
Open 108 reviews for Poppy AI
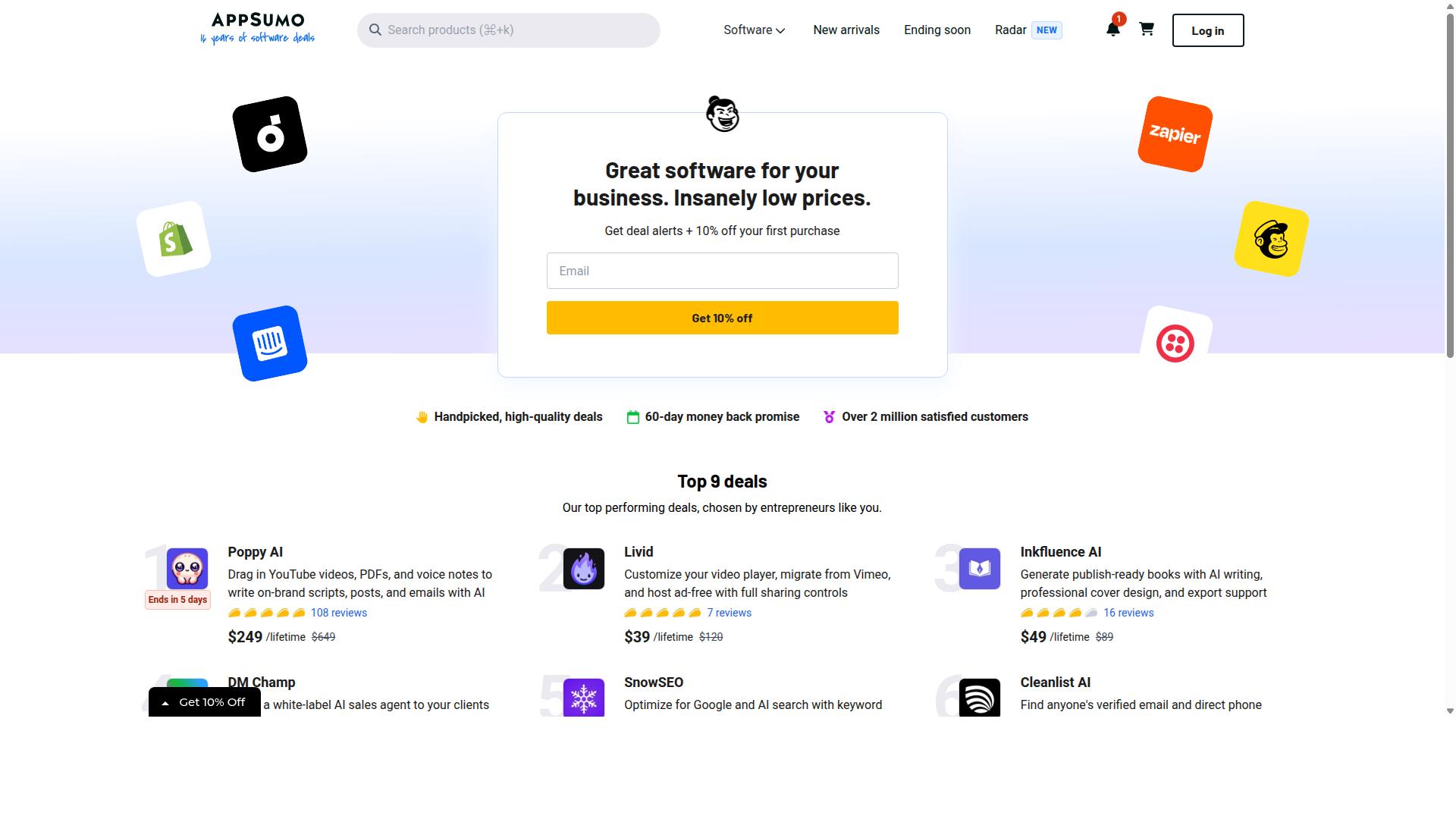coord(339,613)
